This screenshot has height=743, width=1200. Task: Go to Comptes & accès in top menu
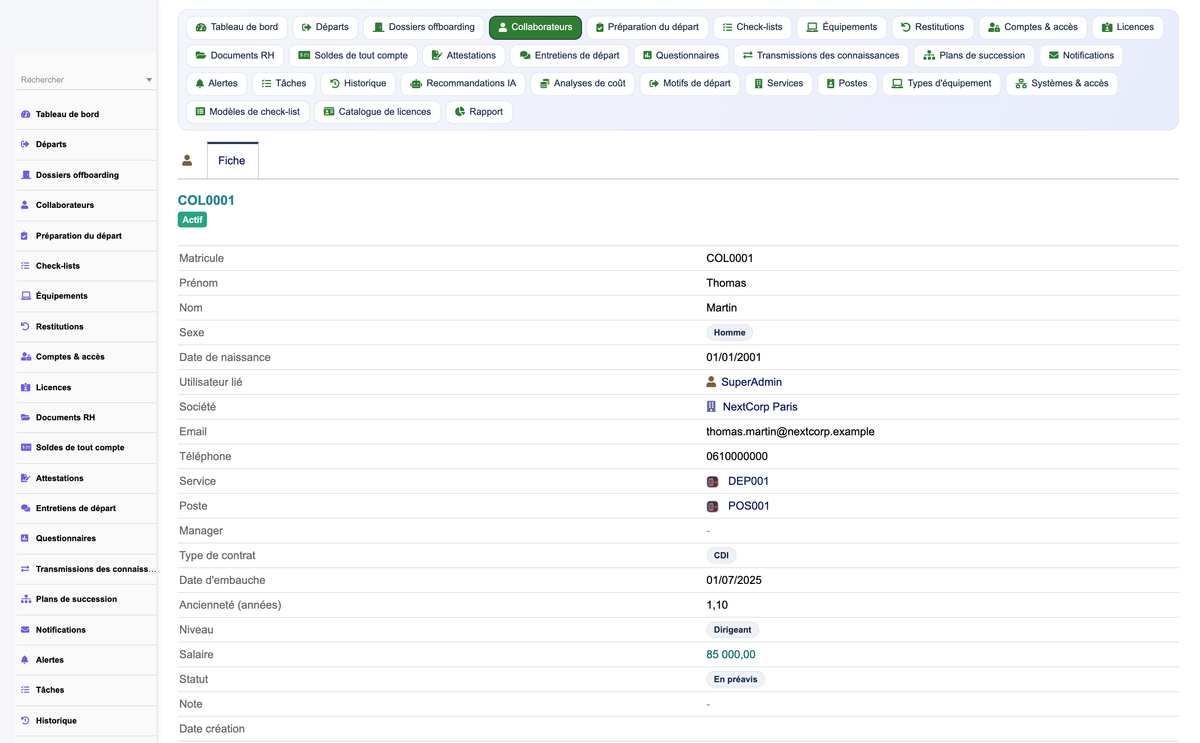click(x=1033, y=27)
